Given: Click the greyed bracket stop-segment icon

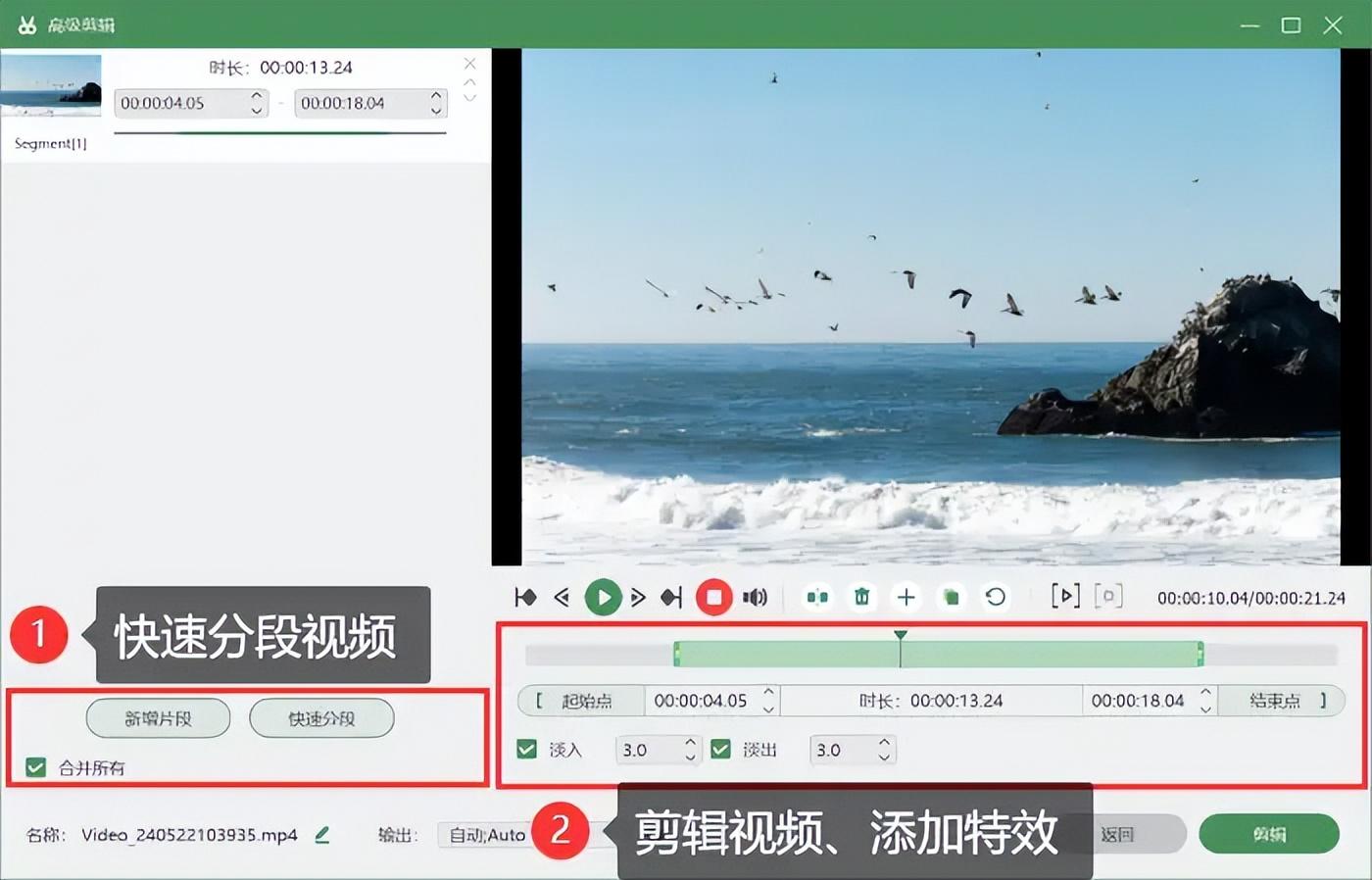Looking at the screenshot, I should pyautogui.click(x=1108, y=596).
